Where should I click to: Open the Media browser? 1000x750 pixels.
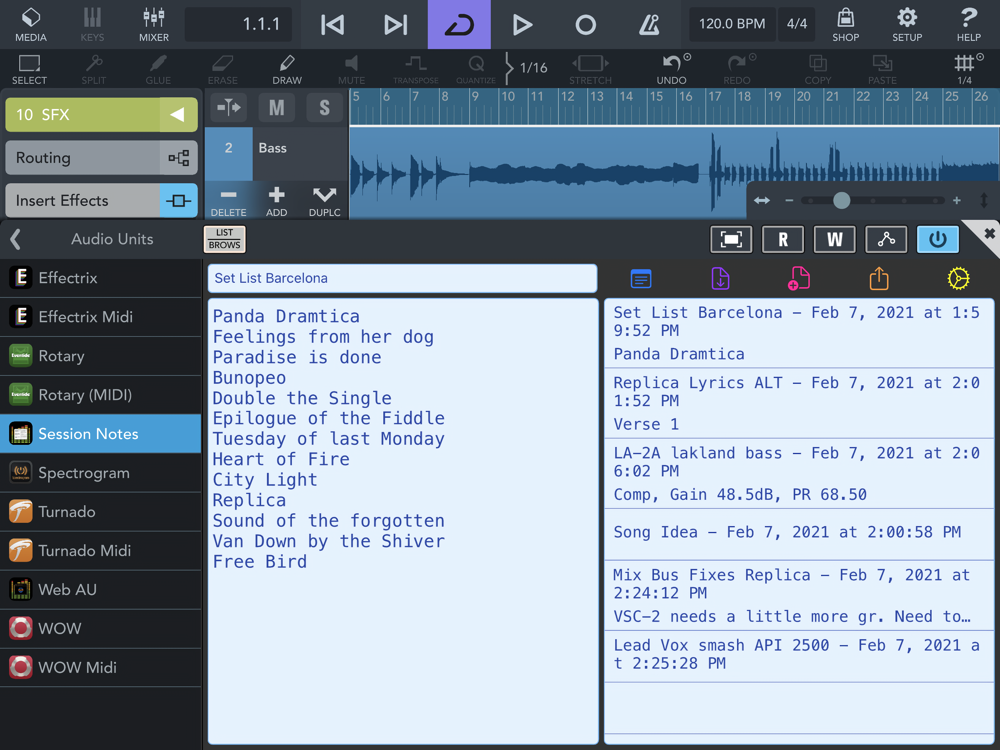30,24
